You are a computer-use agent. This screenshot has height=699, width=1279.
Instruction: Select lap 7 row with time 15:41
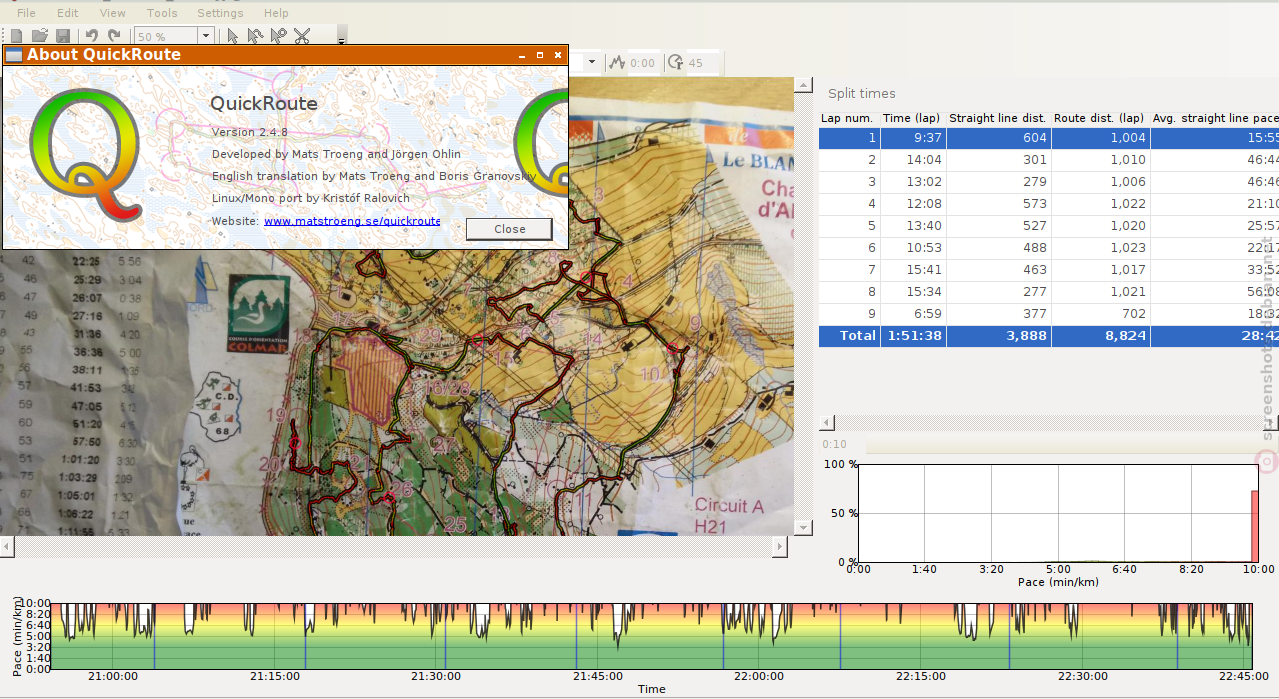click(1049, 270)
